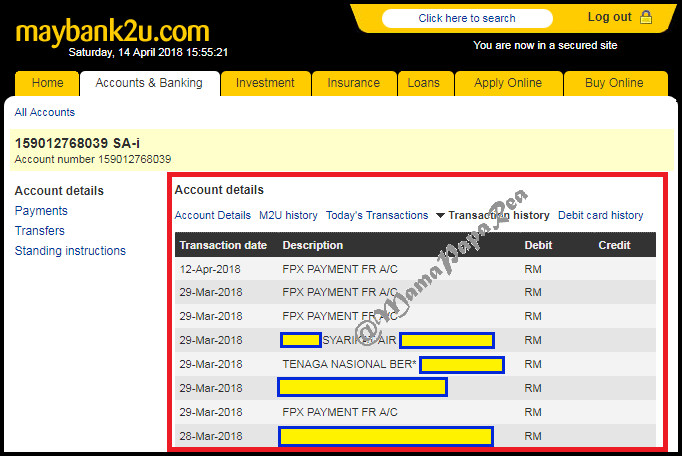Screen dimensions: 682x456
Task: Go to the Loans tab
Action: (424, 83)
